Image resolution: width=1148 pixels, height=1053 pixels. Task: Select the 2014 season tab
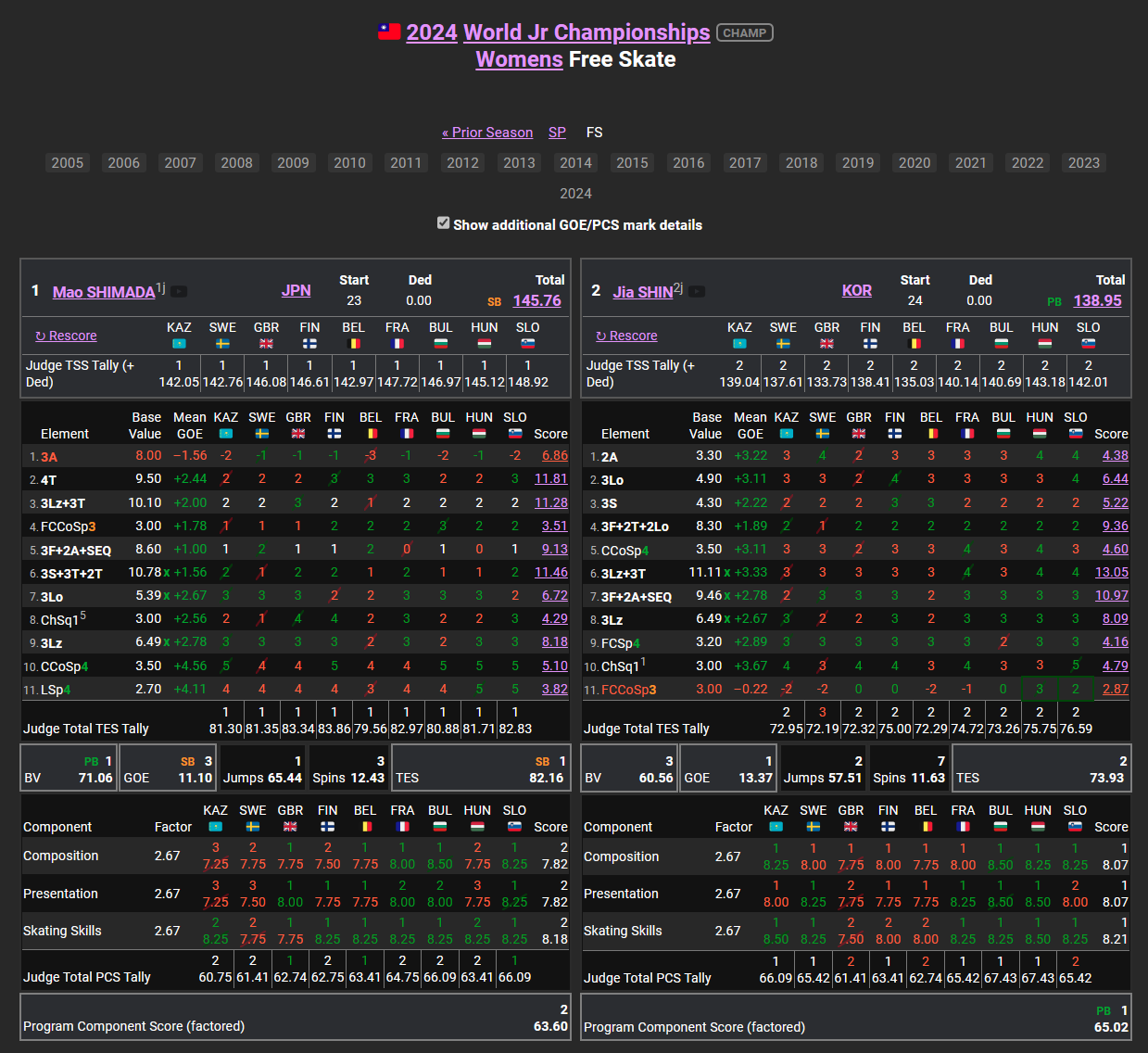pyautogui.click(x=575, y=163)
